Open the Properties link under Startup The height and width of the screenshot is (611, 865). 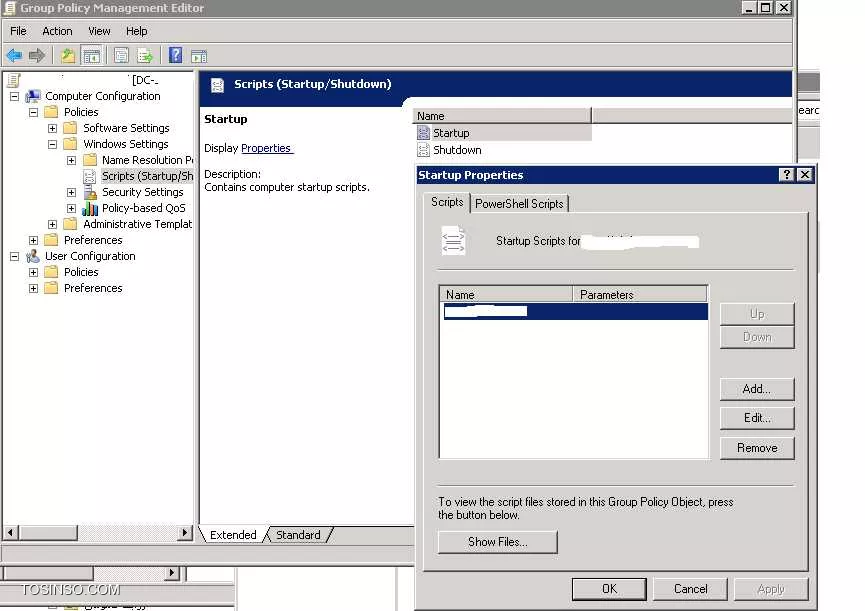point(266,148)
